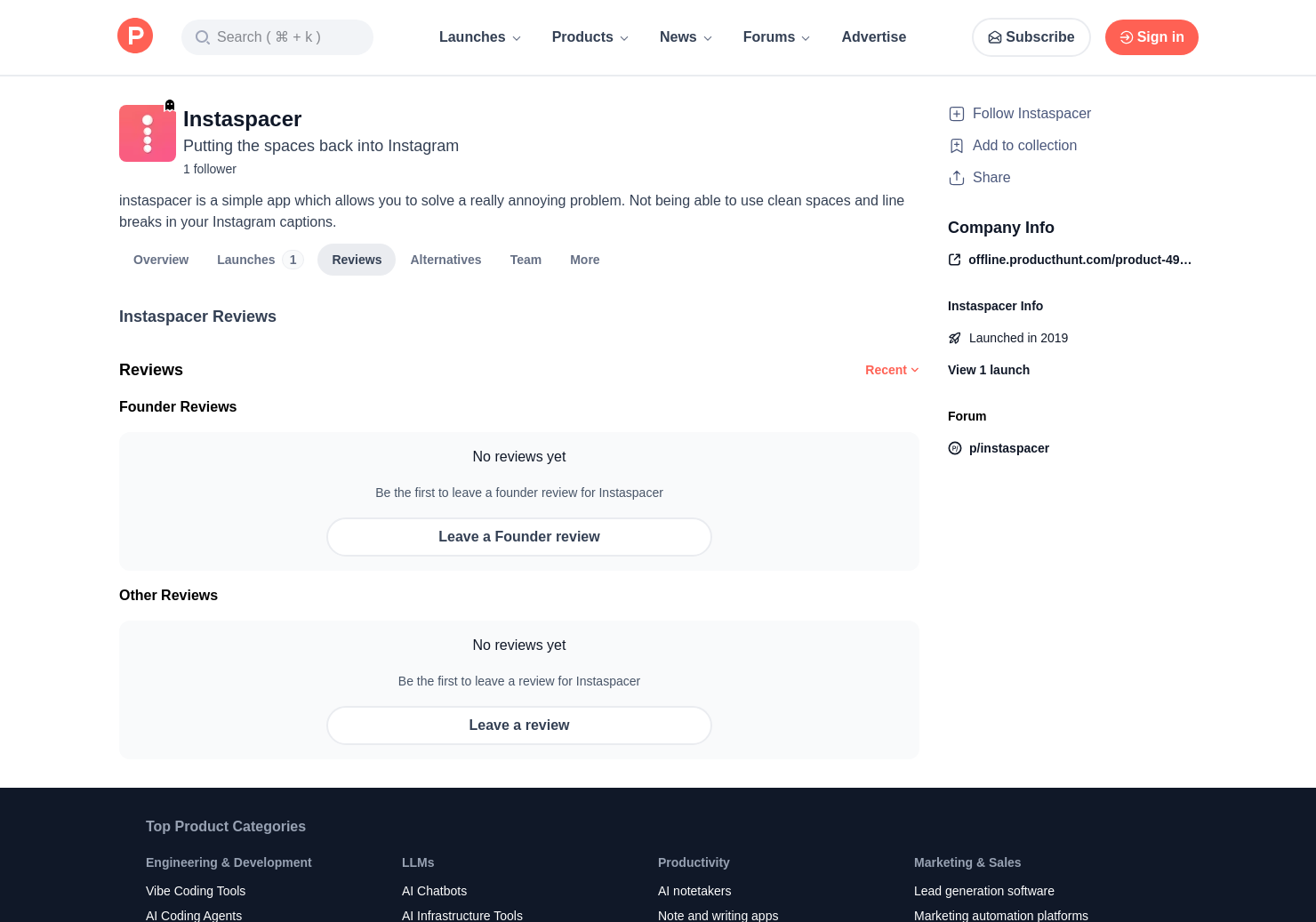The image size is (1316, 922).
Task: Open the Recent sort dropdown
Action: [891, 370]
